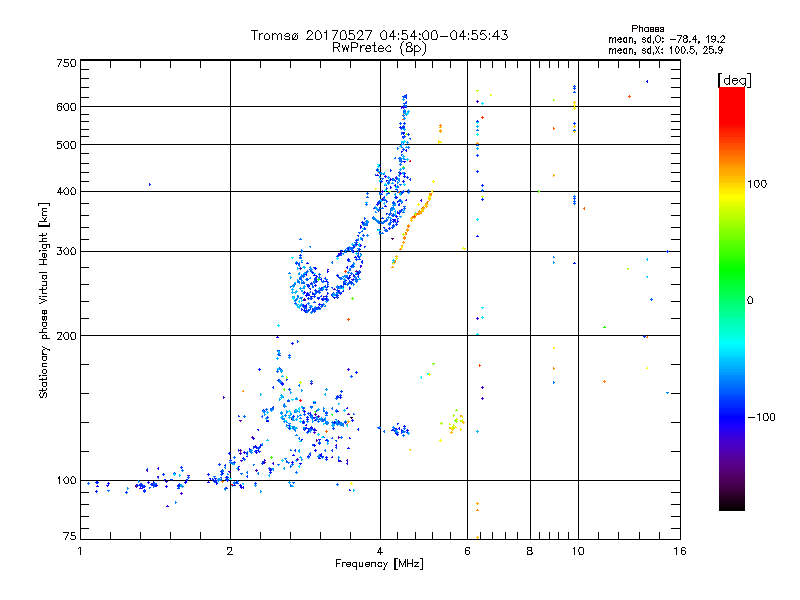Click the 'Frequency [MHz]' x-axis label
This screenshot has height=600, width=800.
(x=379, y=564)
